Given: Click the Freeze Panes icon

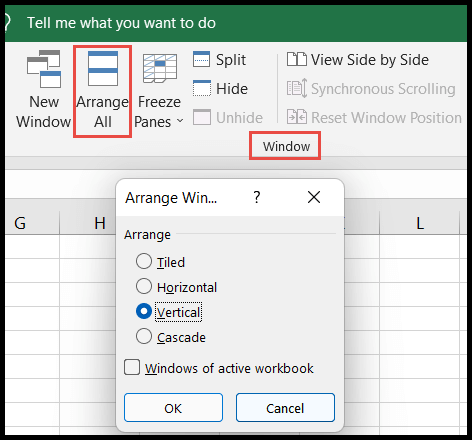Looking at the screenshot, I should click(160, 68).
